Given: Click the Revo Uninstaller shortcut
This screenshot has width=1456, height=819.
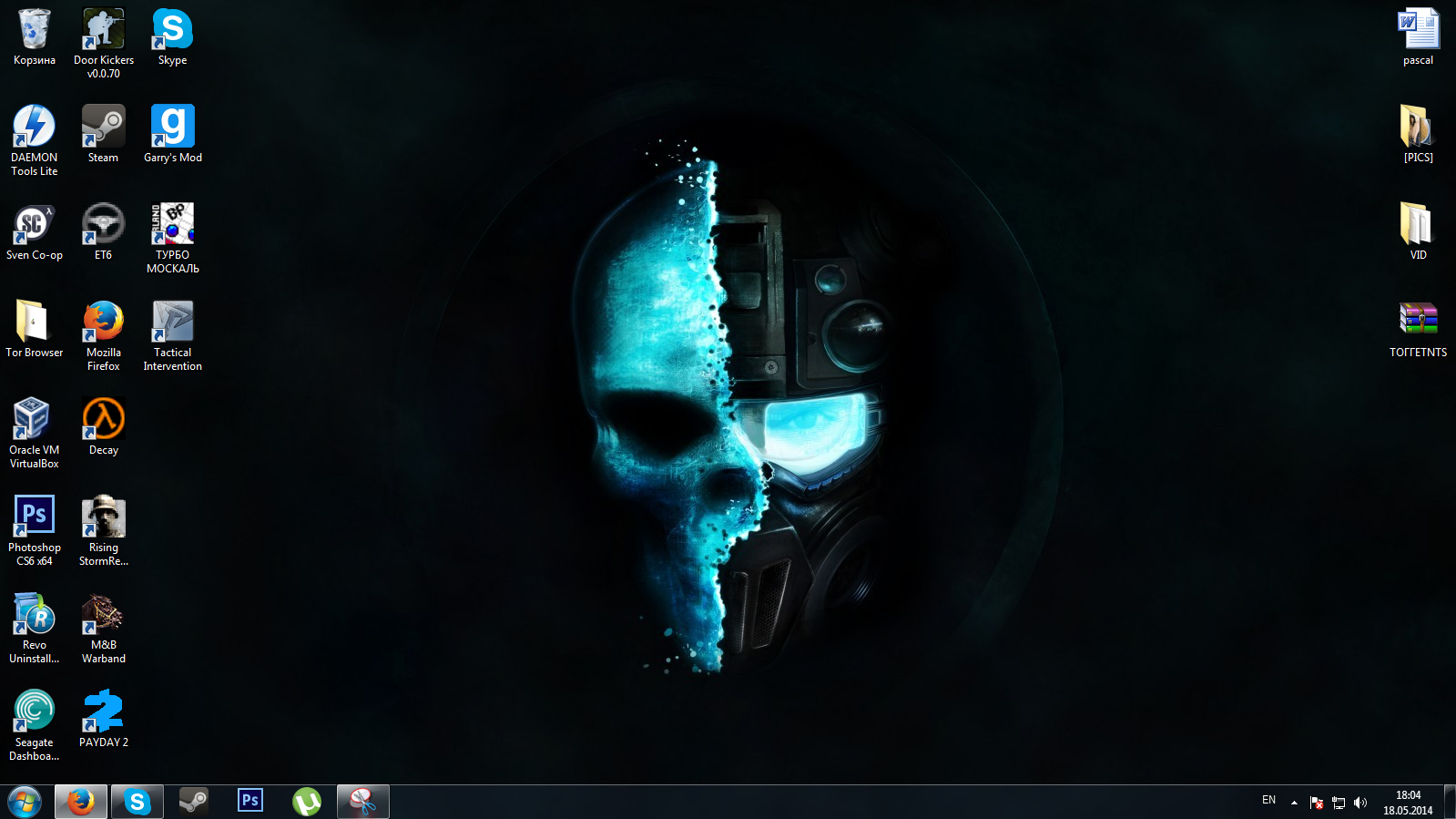Looking at the screenshot, I should (35, 629).
